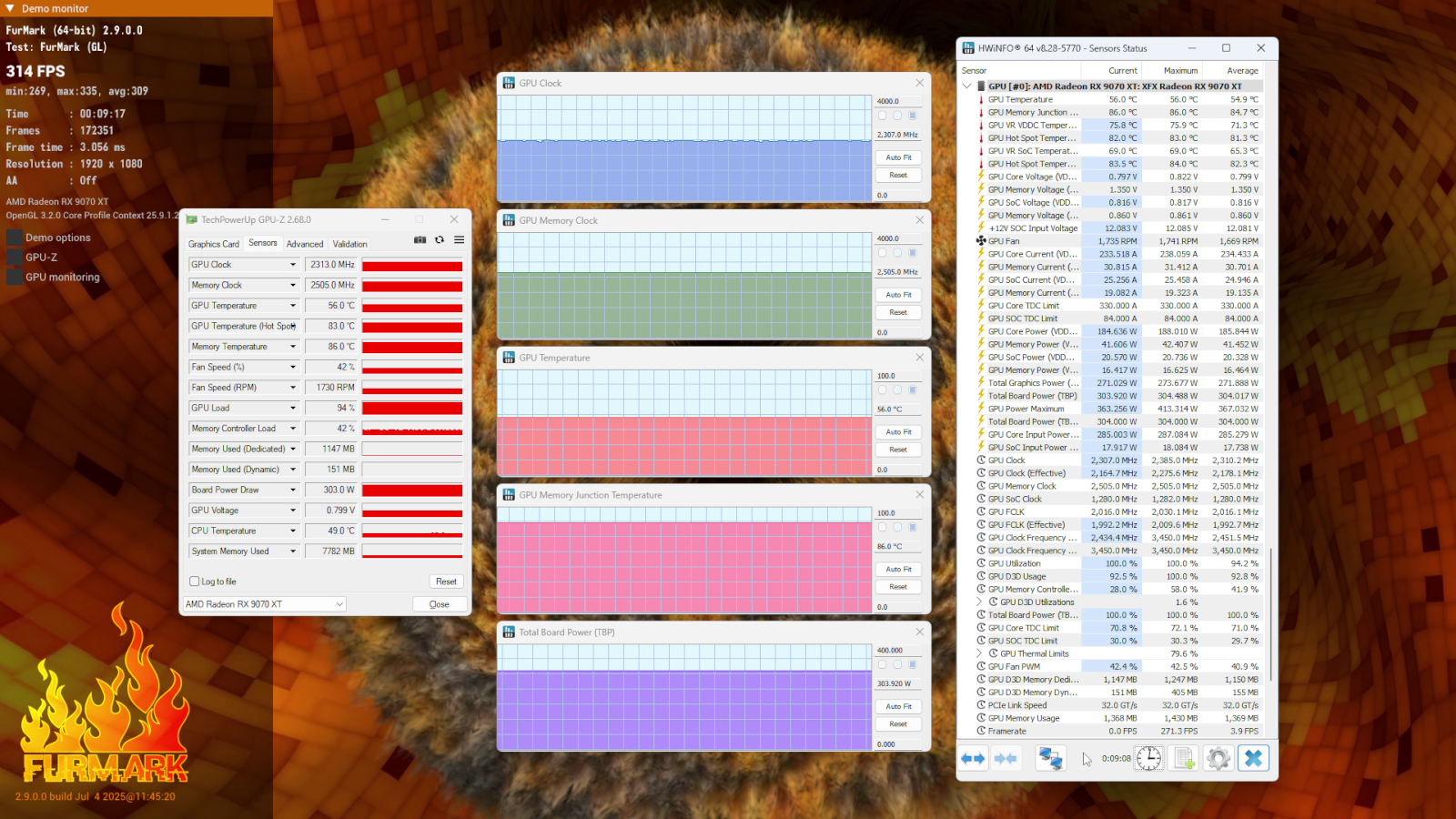1456x819 pixels.
Task: Open HWiNFO settings gear icon
Action: pos(1218,758)
